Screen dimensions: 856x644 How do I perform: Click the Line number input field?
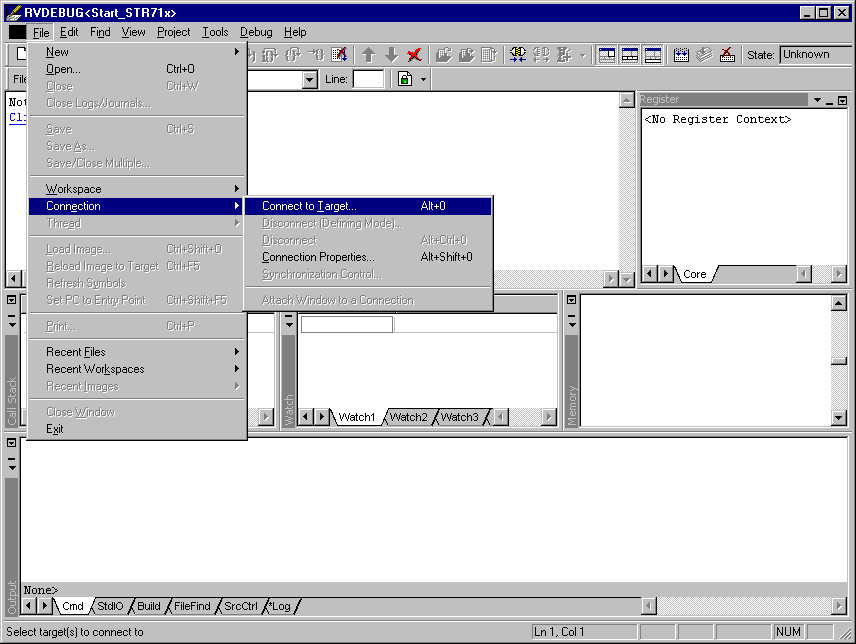(x=368, y=79)
